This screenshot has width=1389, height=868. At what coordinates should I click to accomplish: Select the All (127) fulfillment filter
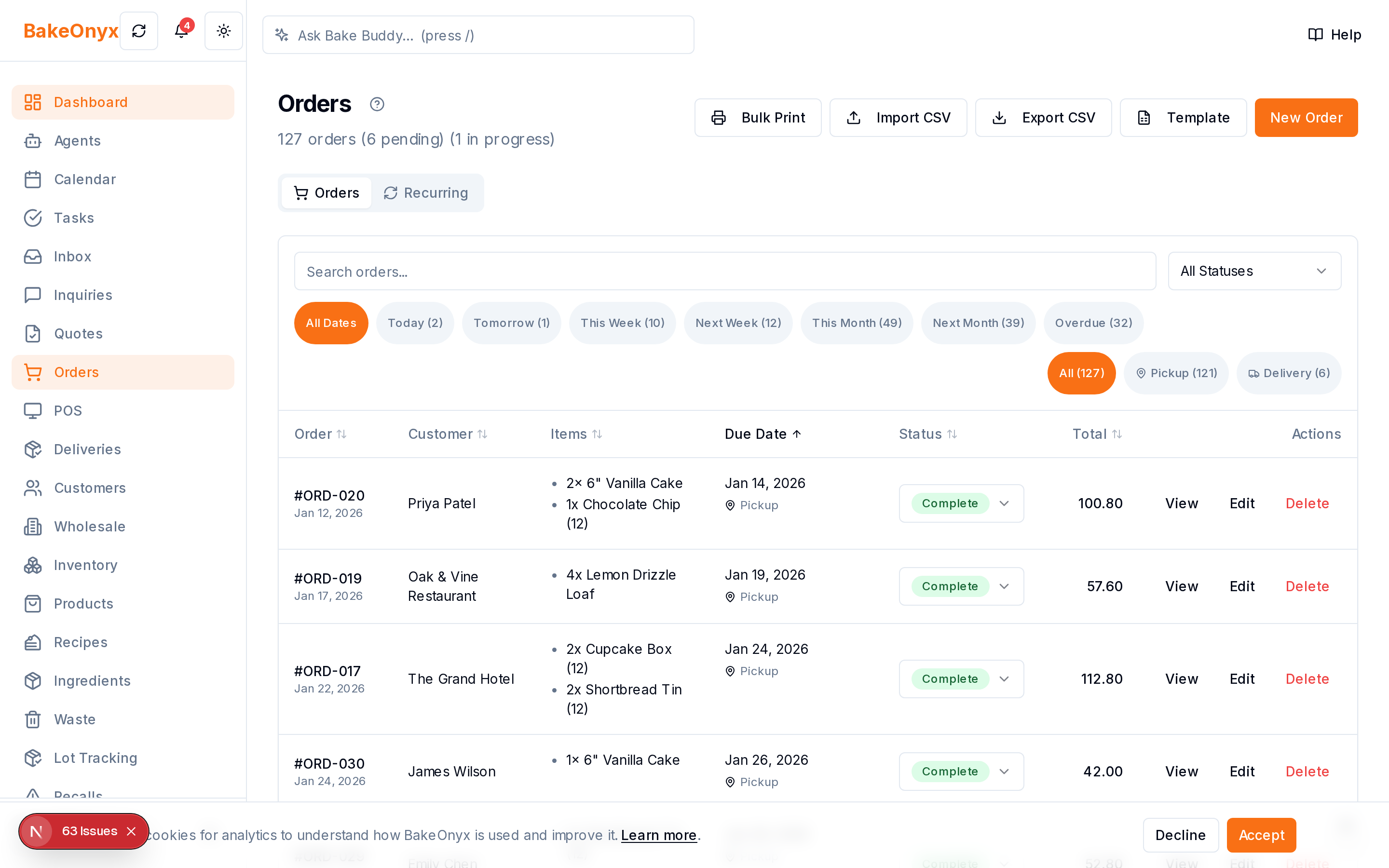(x=1081, y=373)
